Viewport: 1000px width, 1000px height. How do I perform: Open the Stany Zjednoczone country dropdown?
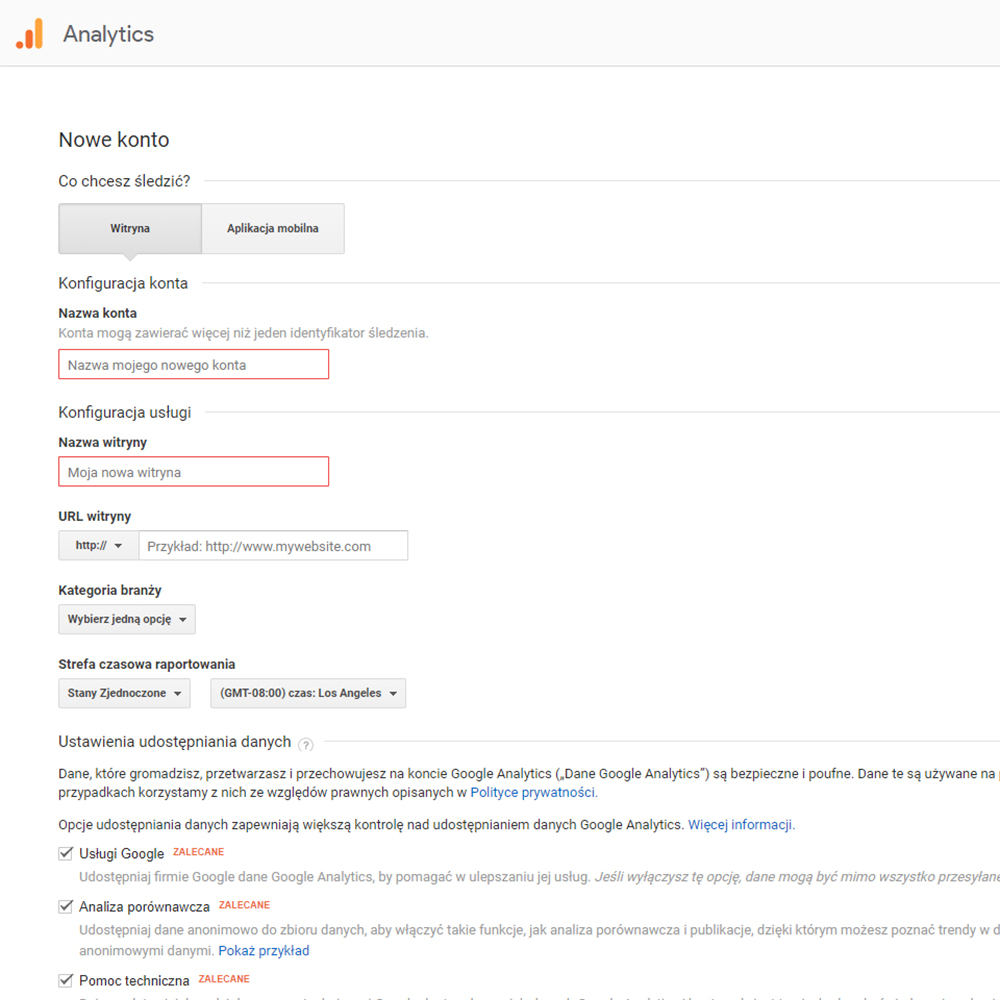pyautogui.click(x=123, y=693)
